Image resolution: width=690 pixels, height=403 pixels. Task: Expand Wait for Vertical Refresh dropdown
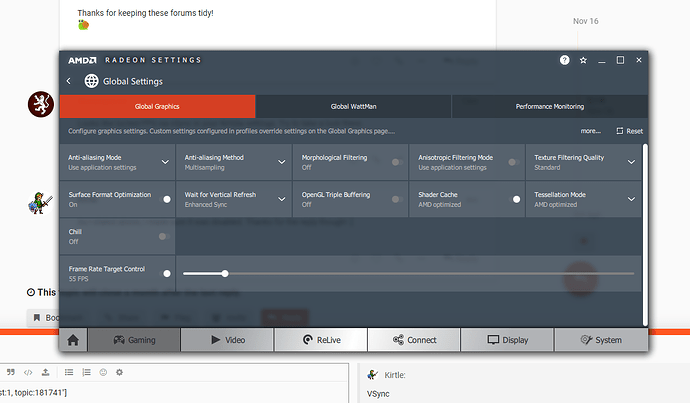(x=282, y=199)
